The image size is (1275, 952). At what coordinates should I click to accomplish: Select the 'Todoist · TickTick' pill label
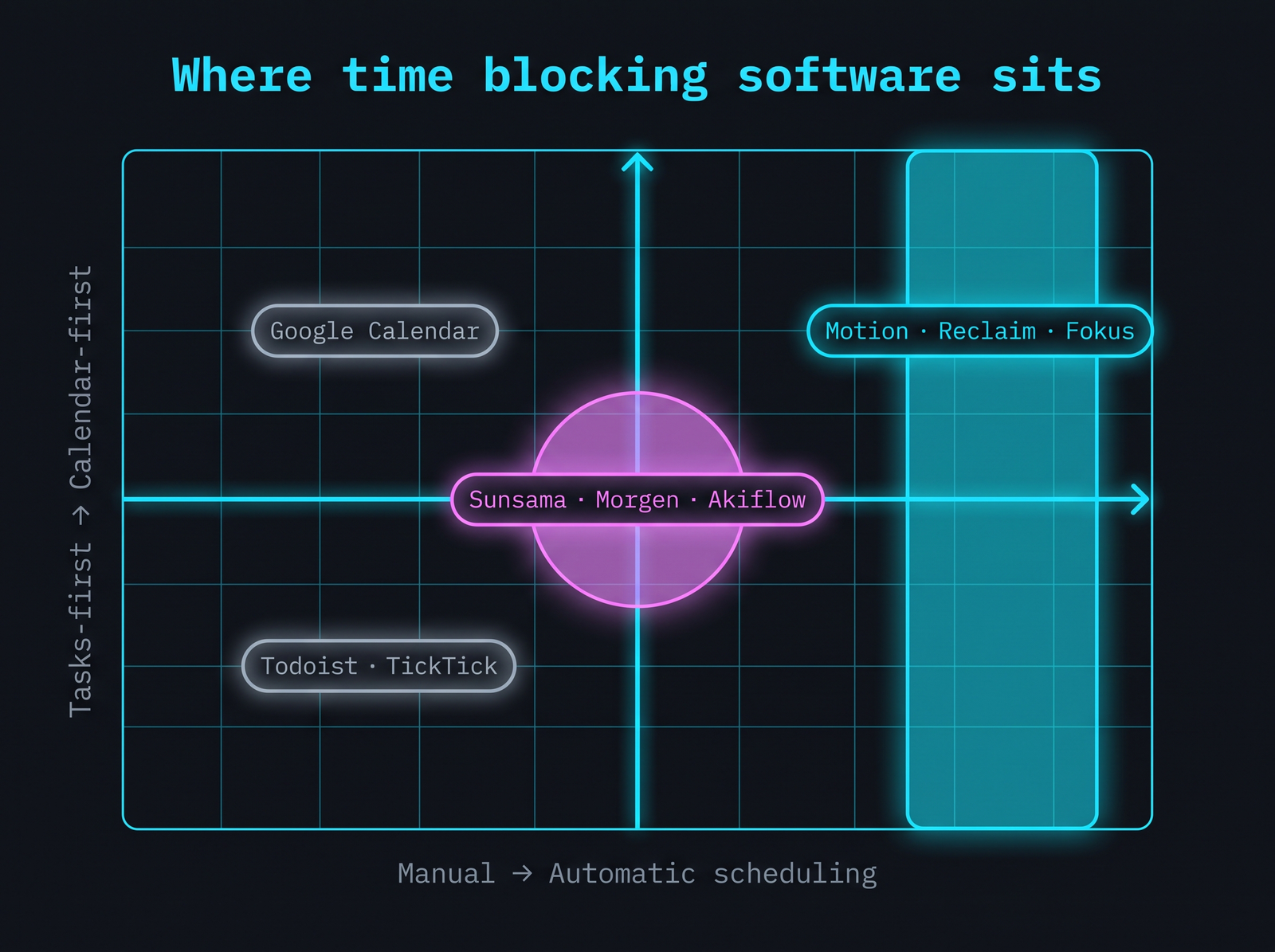[x=379, y=666]
